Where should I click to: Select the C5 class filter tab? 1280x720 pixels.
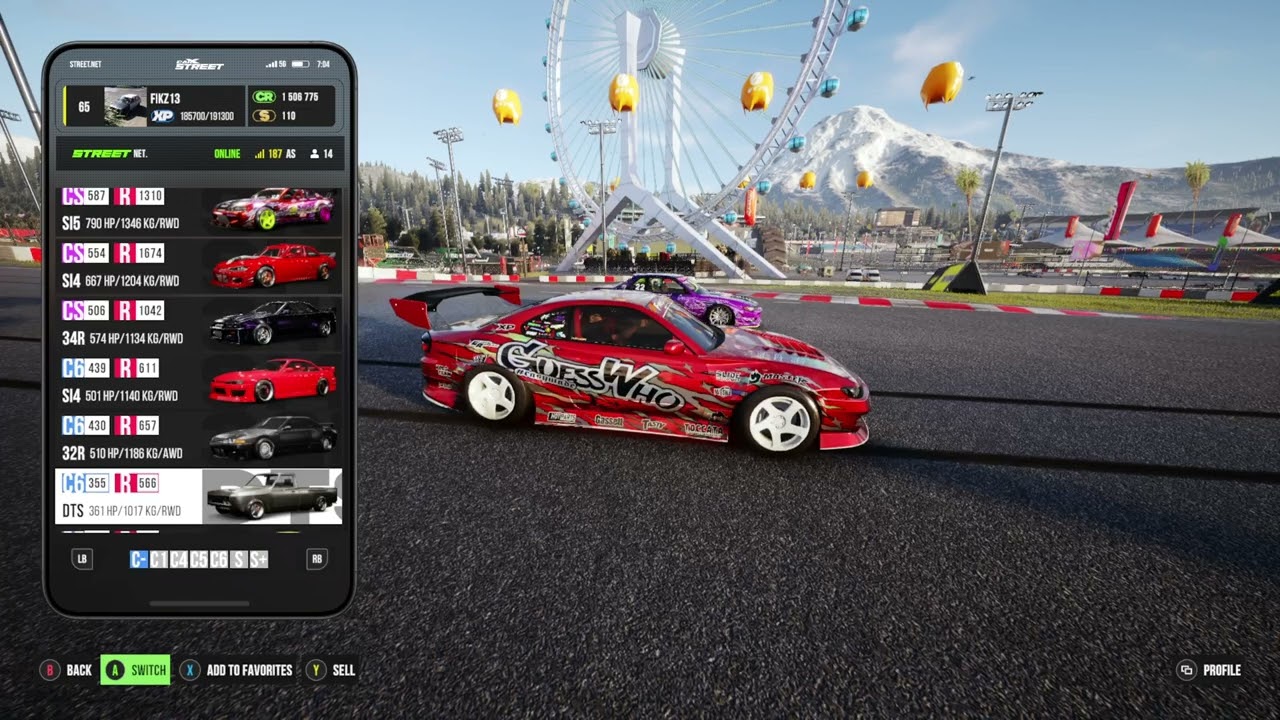coord(198,559)
